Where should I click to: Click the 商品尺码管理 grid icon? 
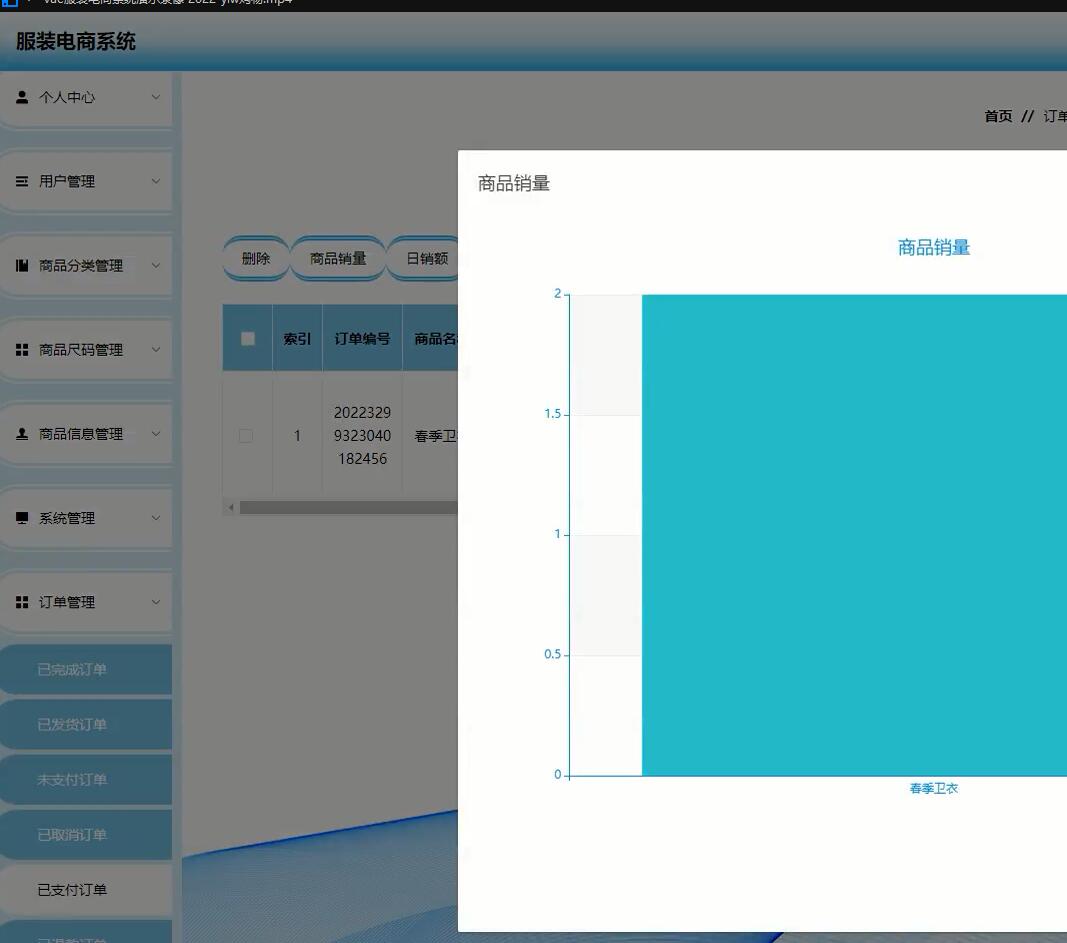pos(22,350)
